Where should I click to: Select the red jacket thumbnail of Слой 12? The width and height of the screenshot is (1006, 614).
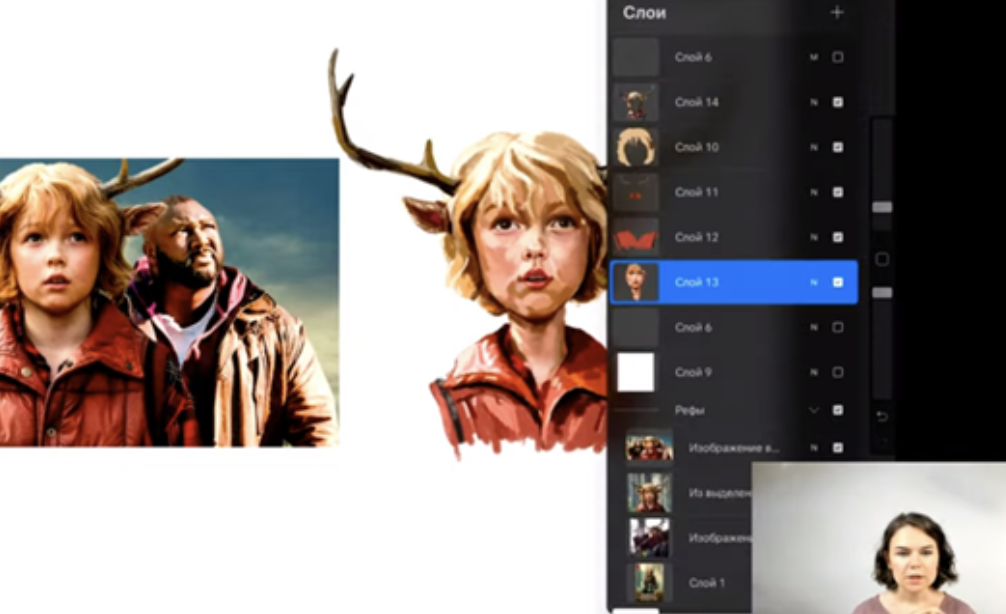pyautogui.click(x=636, y=237)
